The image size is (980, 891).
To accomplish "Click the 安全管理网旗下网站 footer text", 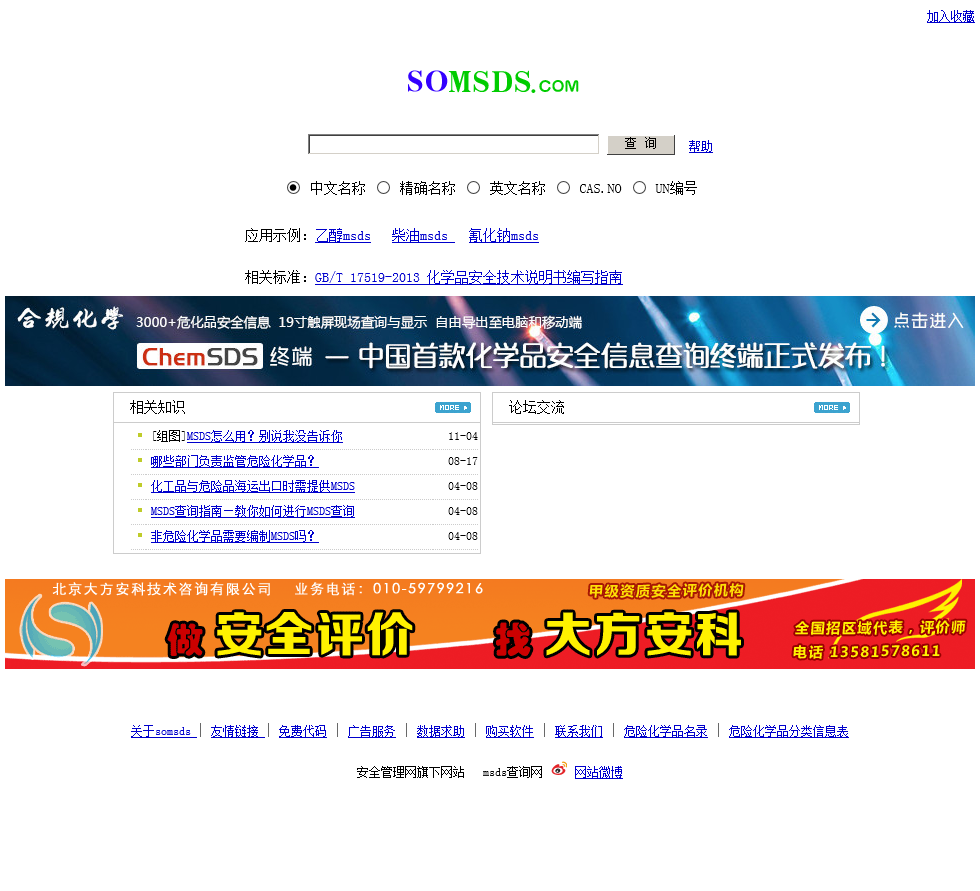I will point(411,772).
